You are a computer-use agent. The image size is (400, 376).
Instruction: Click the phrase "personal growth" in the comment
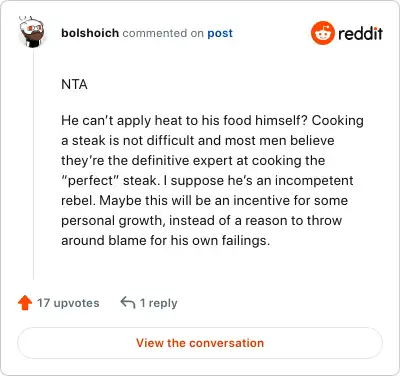pyautogui.click(x=113, y=221)
